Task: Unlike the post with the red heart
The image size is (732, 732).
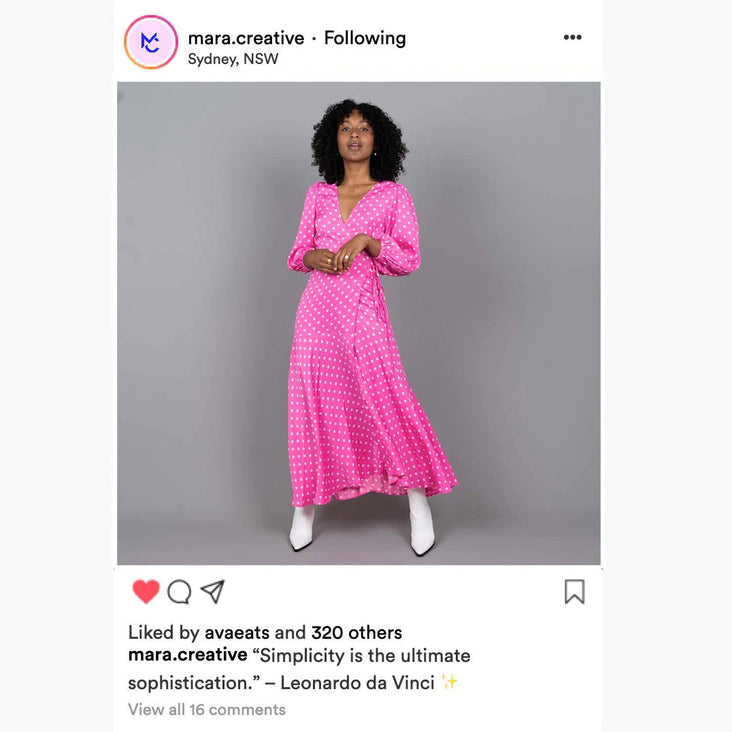Action: (146, 591)
